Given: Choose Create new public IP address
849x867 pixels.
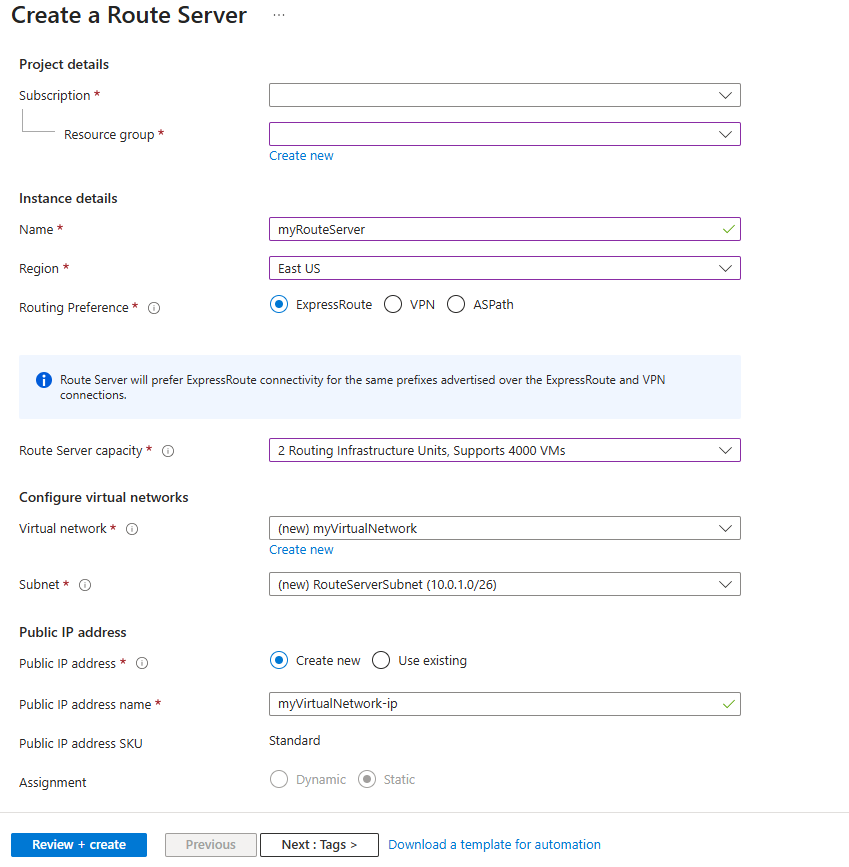Looking at the screenshot, I should pos(279,660).
